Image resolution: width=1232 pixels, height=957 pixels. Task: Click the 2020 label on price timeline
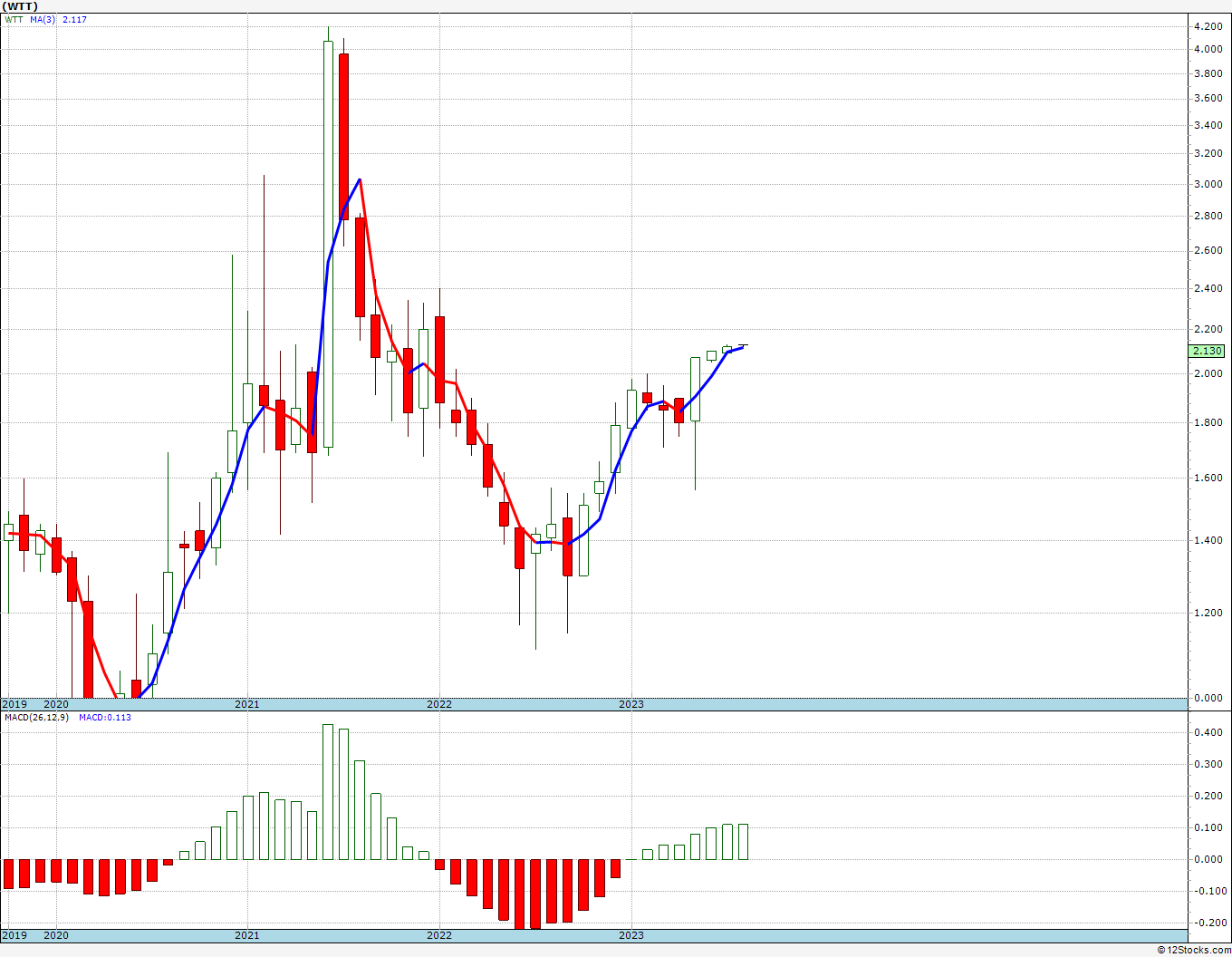(56, 704)
